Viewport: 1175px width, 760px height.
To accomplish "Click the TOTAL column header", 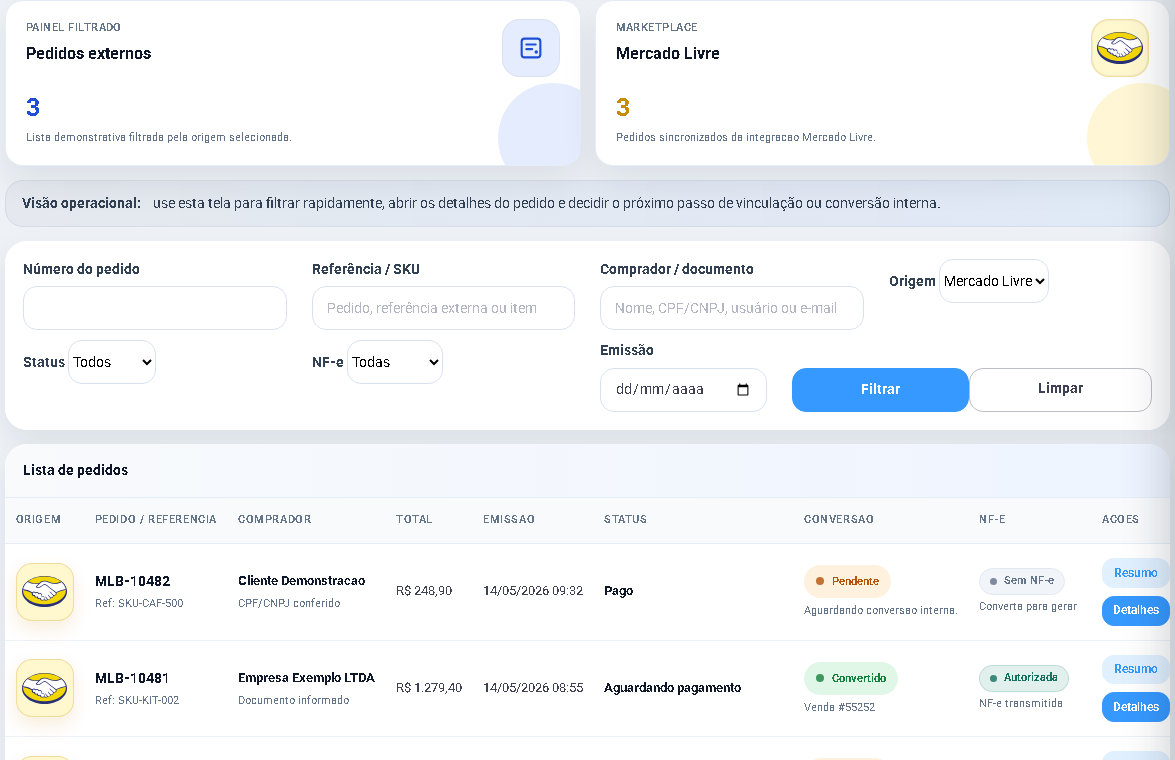I will (x=414, y=519).
